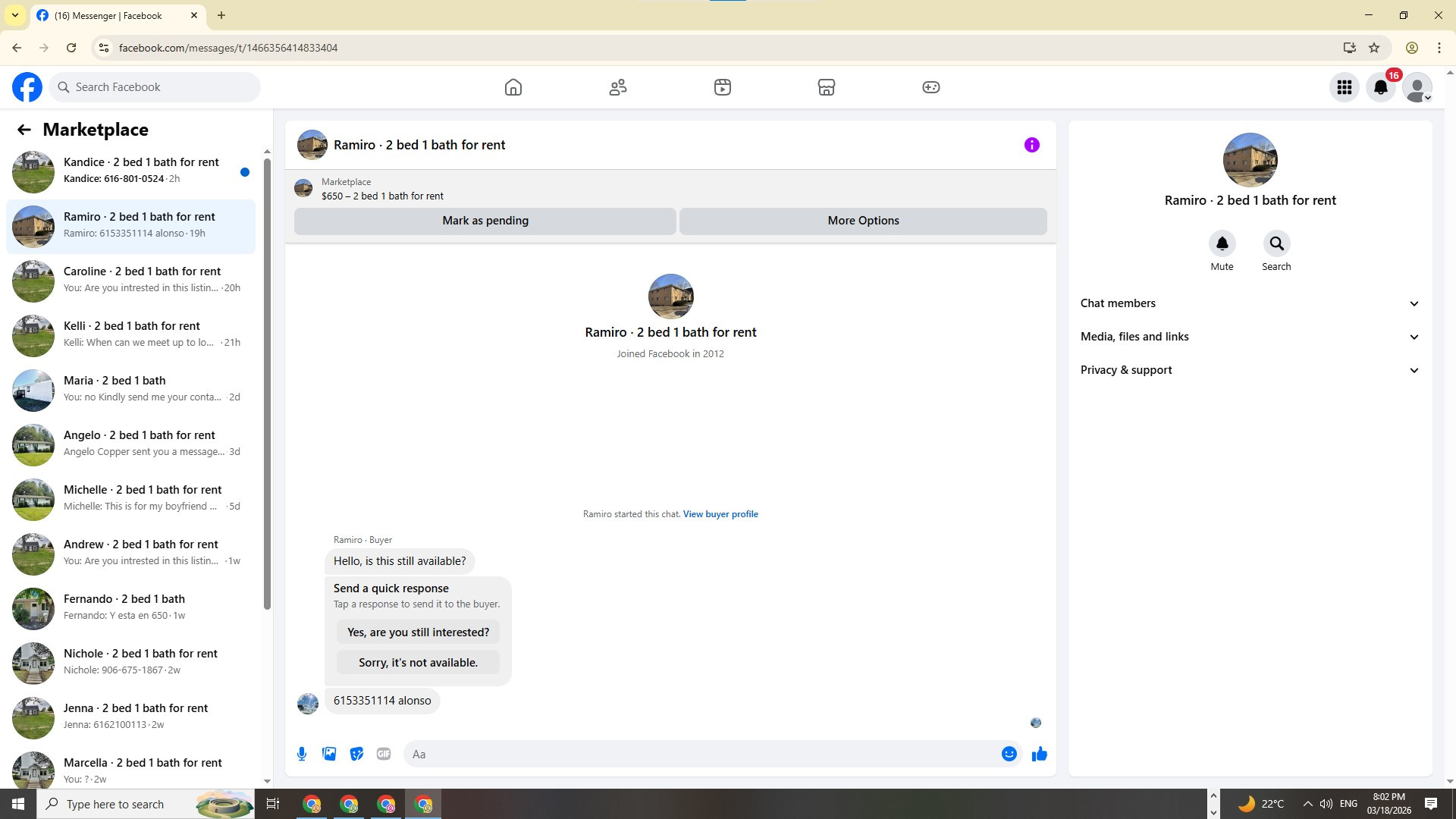Expand Privacy & support section
The image size is (1456, 819).
click(1250, 370)
